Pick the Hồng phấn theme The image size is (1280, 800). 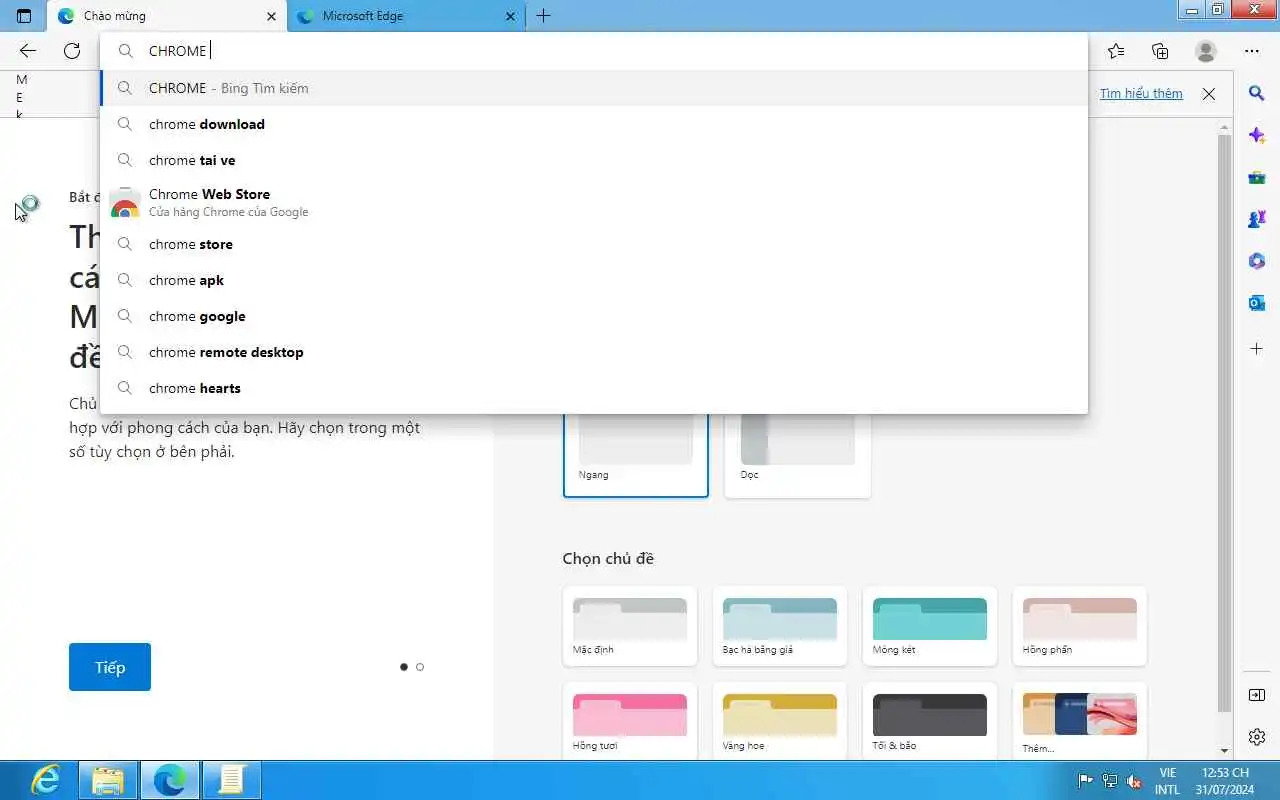click(1080, 626)
